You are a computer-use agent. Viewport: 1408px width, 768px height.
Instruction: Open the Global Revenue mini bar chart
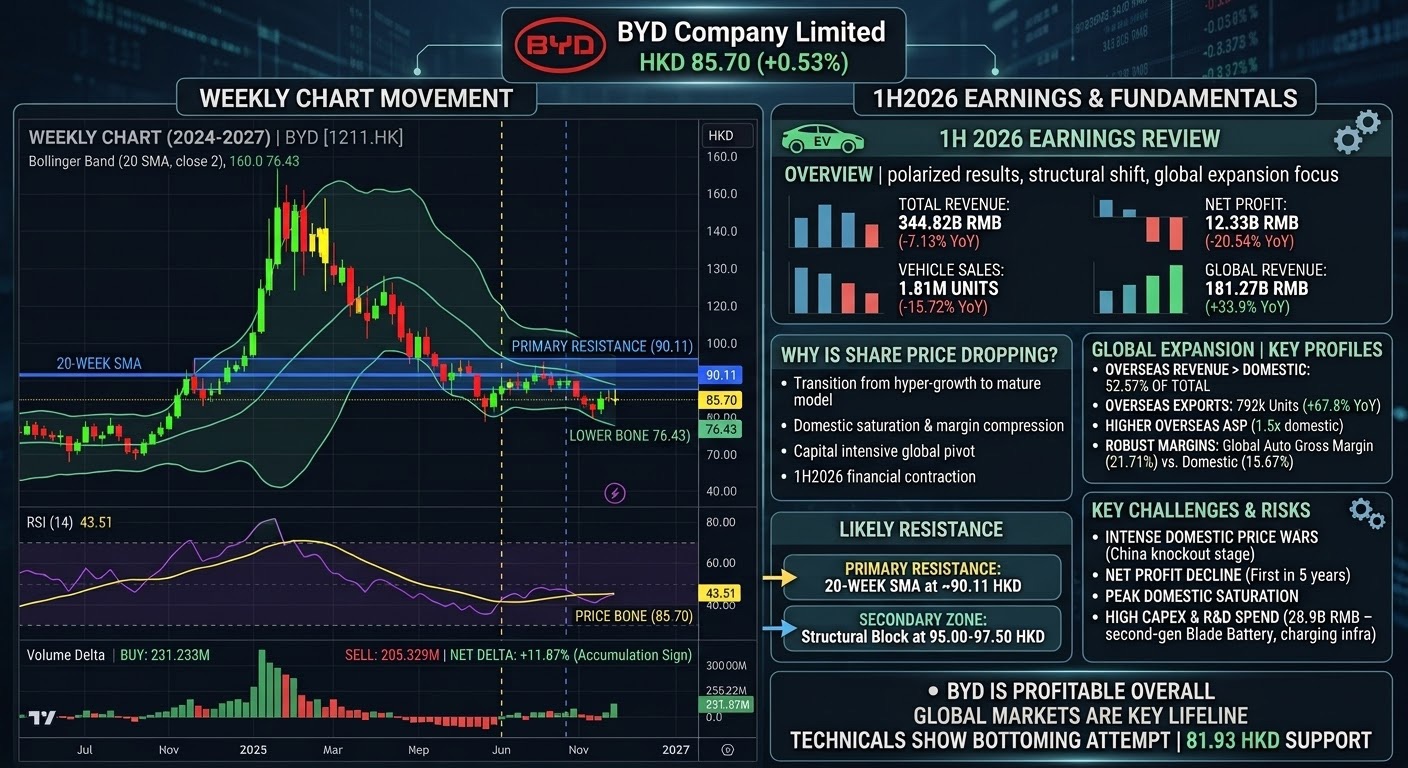(1139, 289)
